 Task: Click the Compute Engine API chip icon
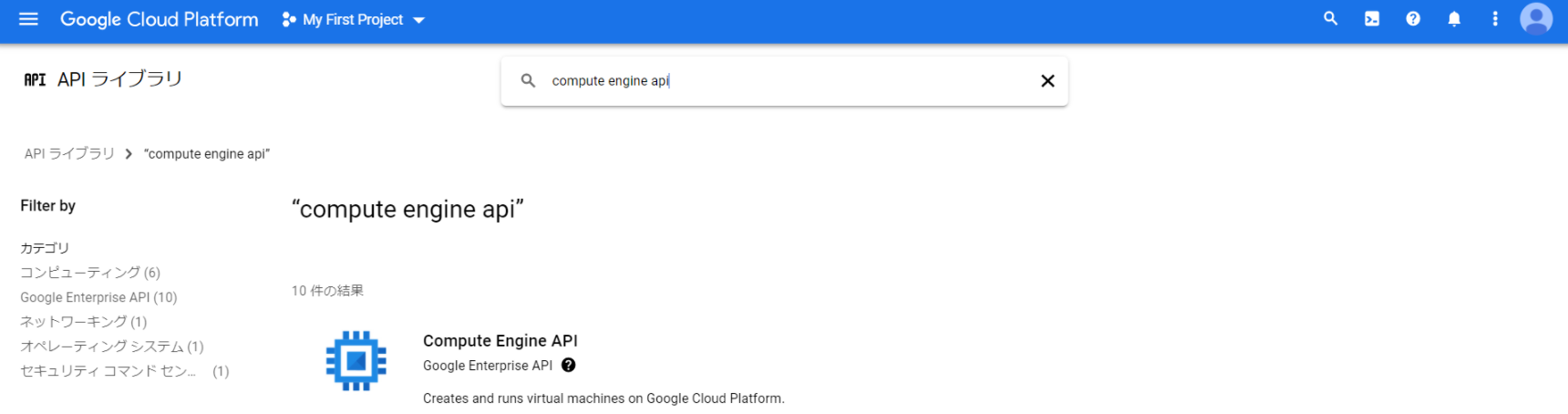point(356,361)
